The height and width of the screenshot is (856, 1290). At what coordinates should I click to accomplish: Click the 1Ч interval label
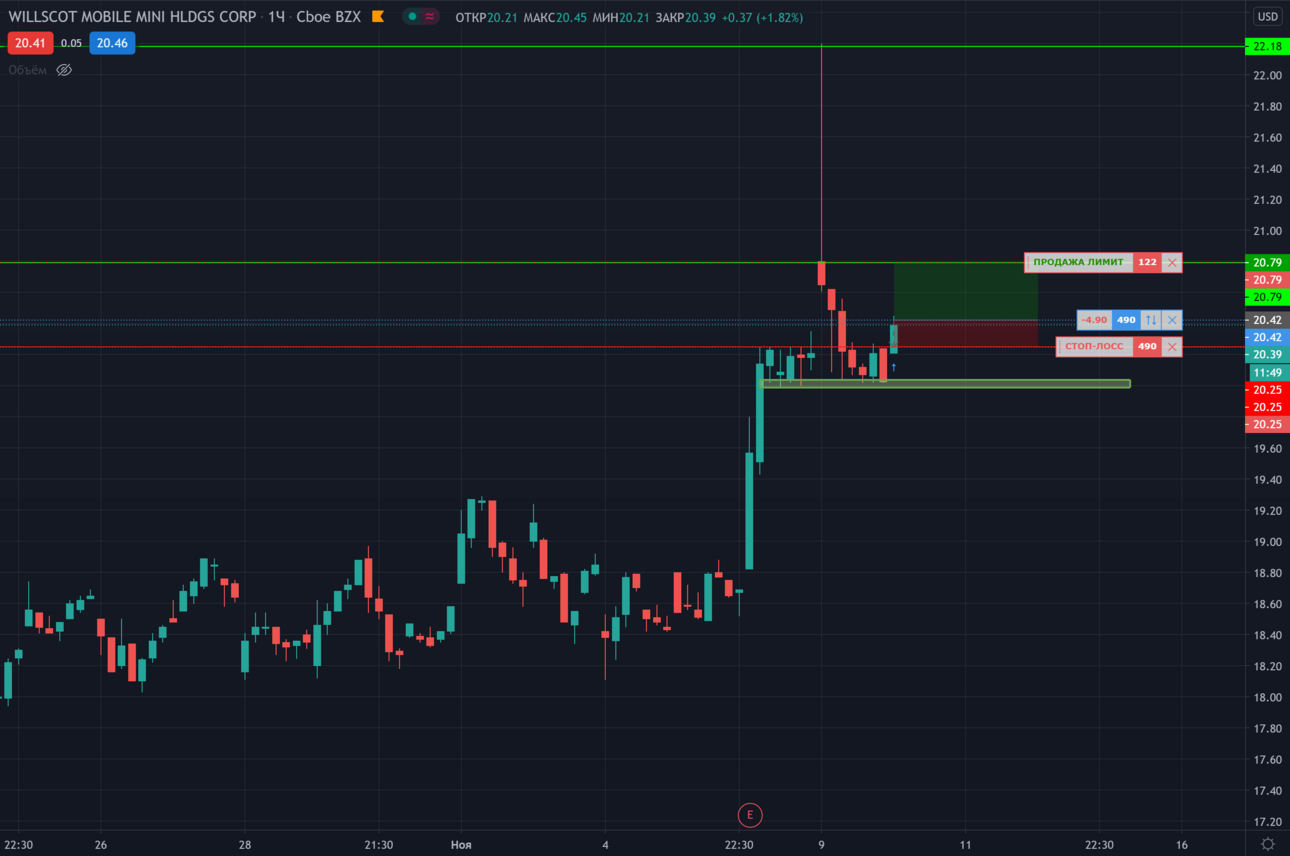276,17
